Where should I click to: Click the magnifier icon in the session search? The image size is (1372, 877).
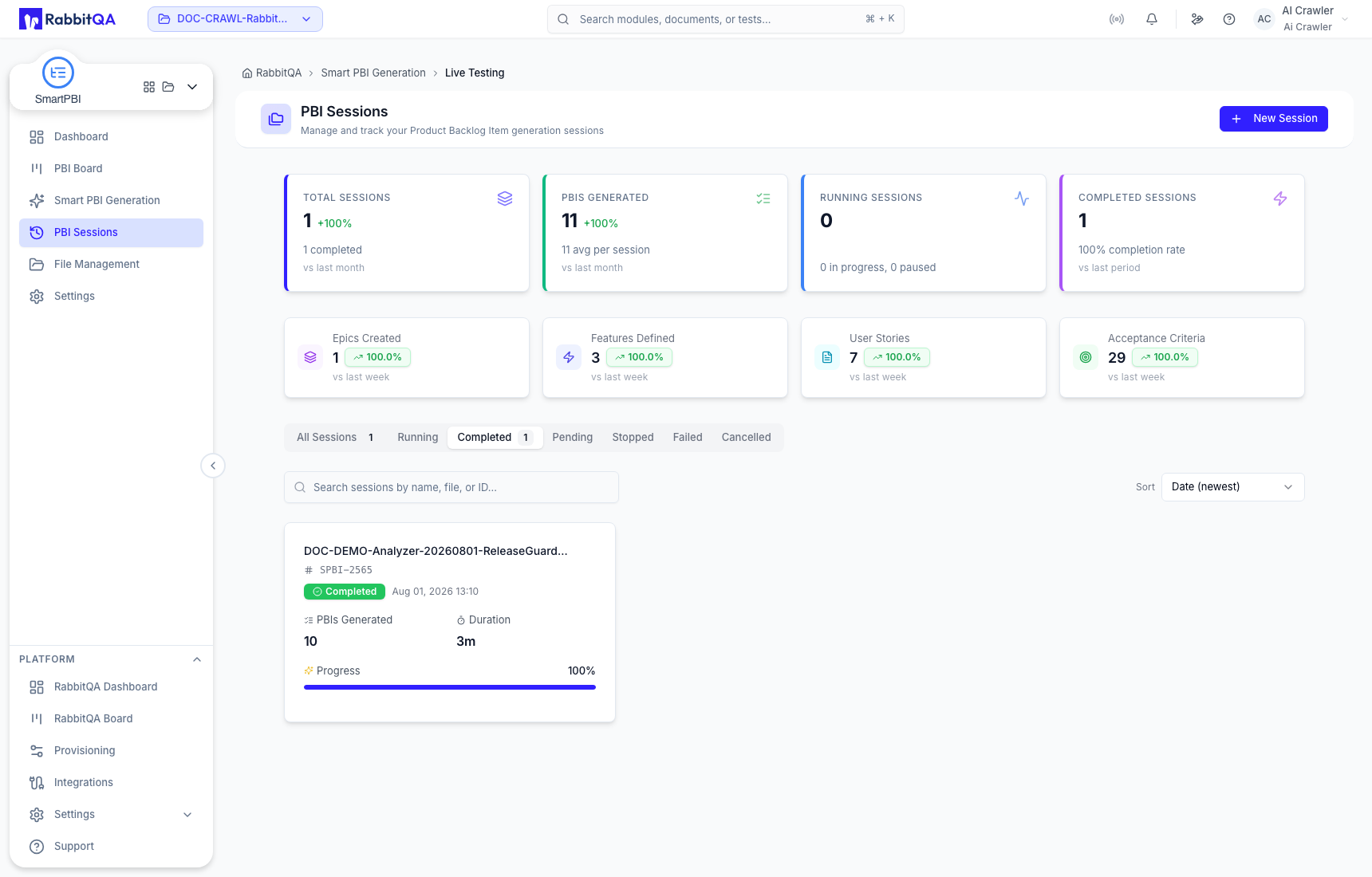(300, 487)
